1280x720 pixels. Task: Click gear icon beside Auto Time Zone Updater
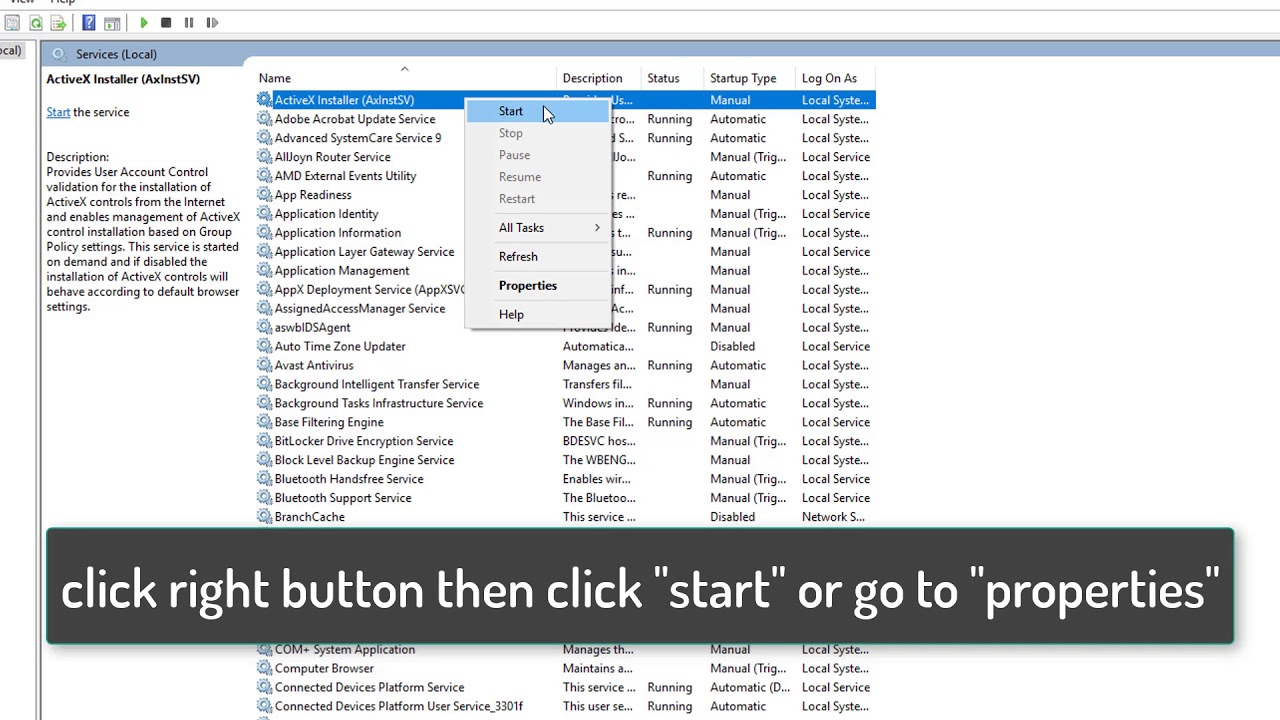pyautogui.click(x=264, y=346)
